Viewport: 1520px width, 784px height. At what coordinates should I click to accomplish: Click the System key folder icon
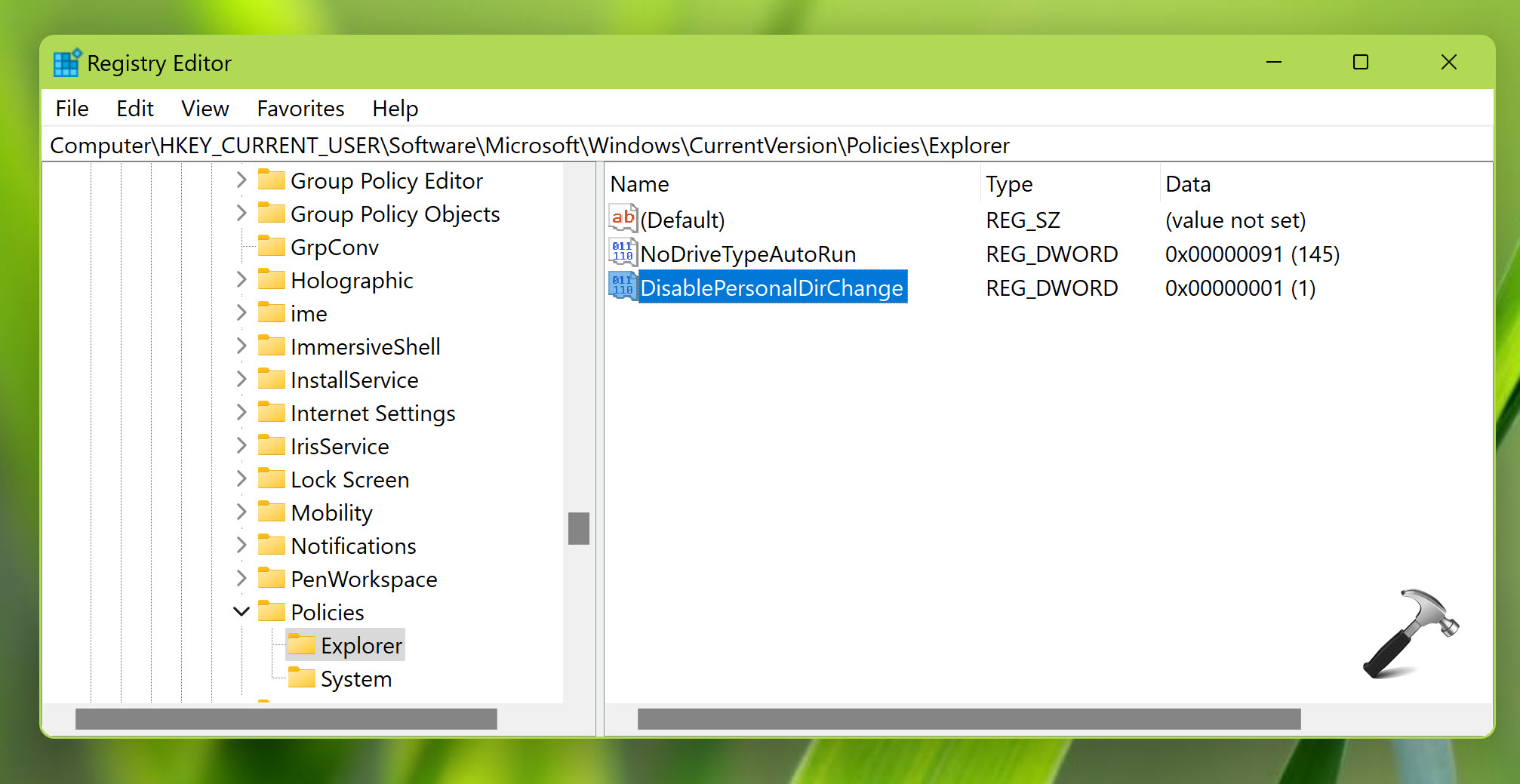[x=302, y=678]
